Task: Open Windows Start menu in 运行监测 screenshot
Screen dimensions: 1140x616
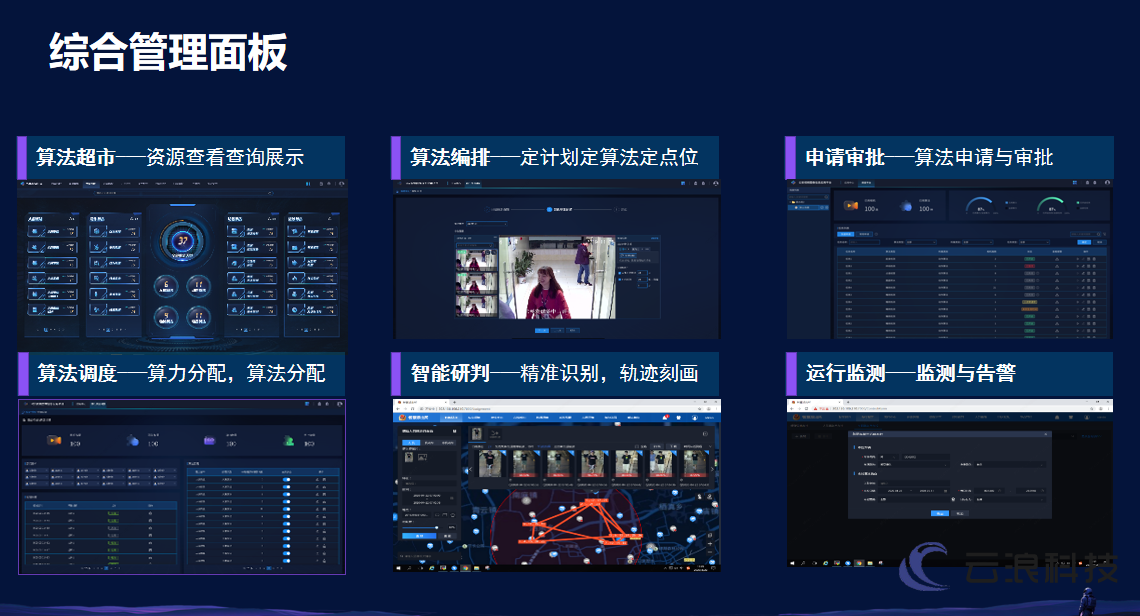Action: [792, 563]
